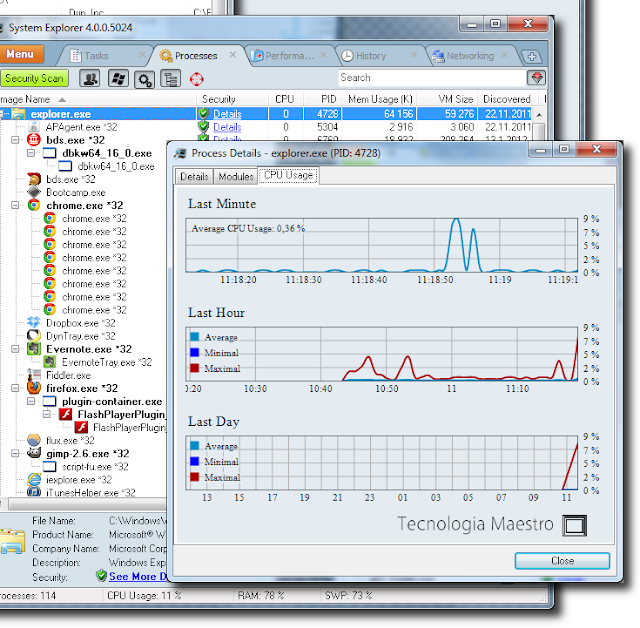Click the firefox.exe icon
Image resolution: width=640 pixels, height=628 pixels.
pyautogui.click(x=34, y=387)
